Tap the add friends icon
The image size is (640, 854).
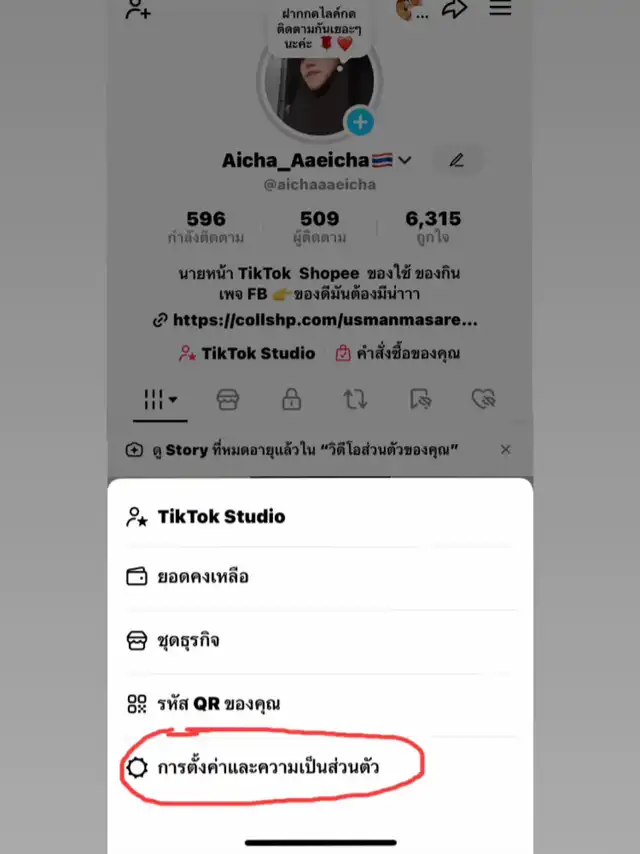click(x=138, y=10)
